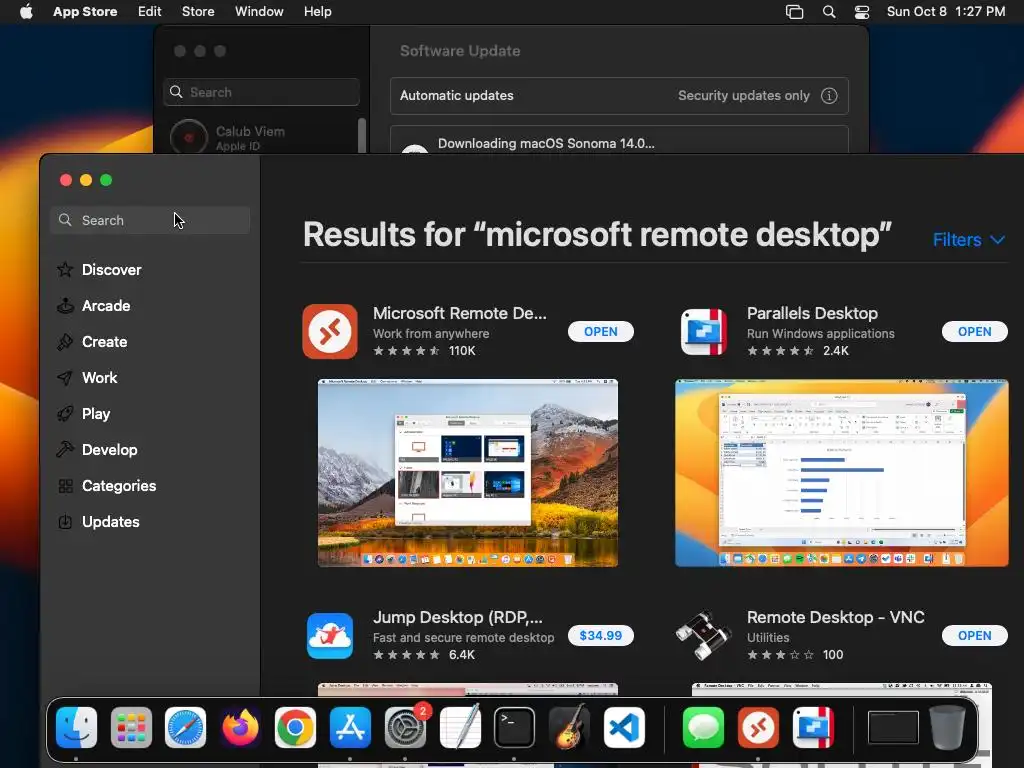Click the Automatic updates info icon
1024x768 pixels.
829,95
